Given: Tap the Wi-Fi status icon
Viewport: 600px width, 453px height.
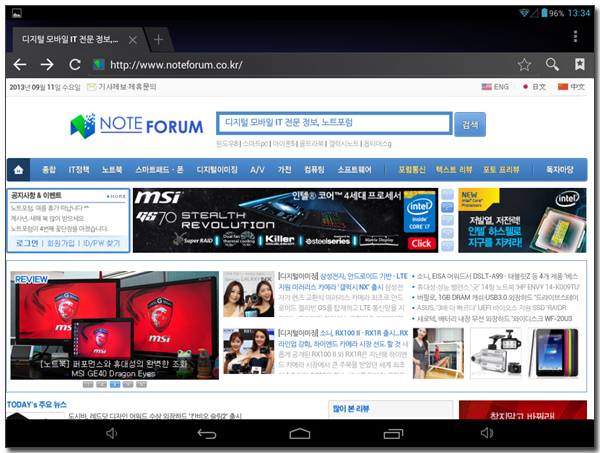Looking at the screenshot, I should coord(524,13).
